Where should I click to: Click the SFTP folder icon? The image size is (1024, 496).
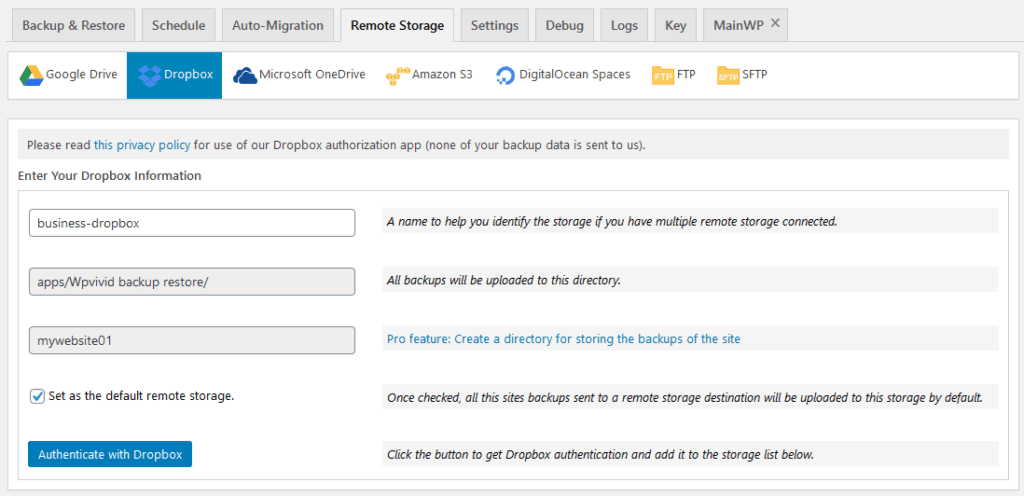728,76
